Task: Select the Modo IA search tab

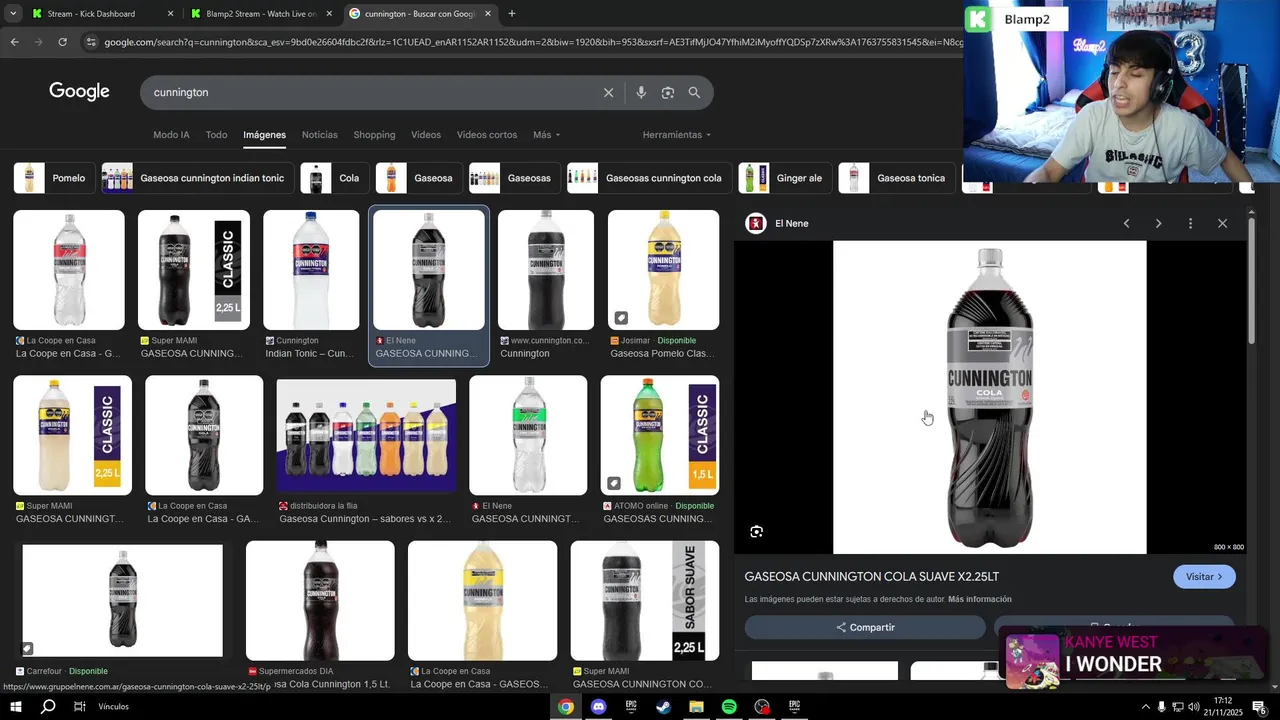Action: (171, 135)
